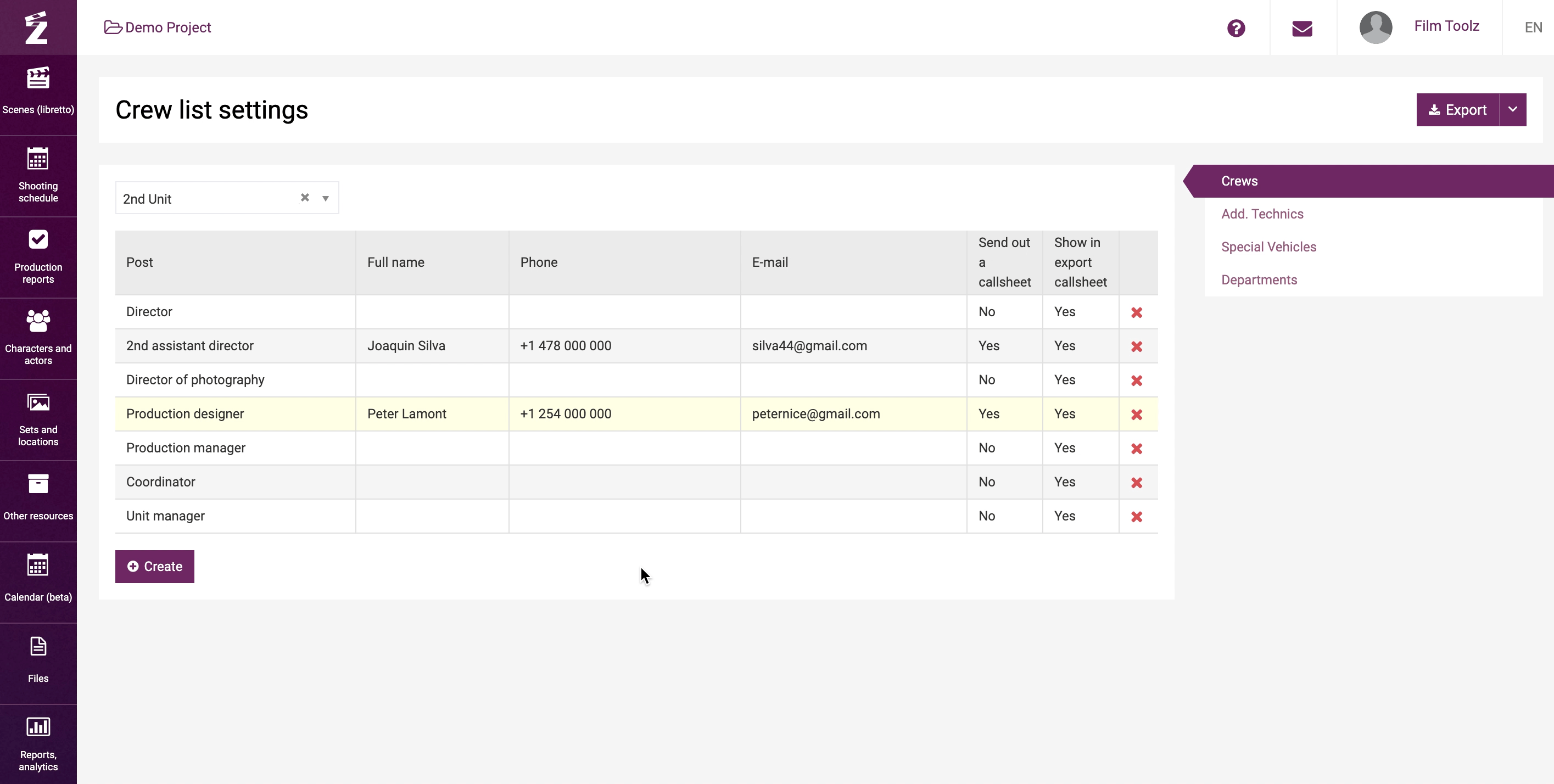Image resolution: width=1554 pixels, height=784 pixels.
Task: Click the Export button
Action: point(1457,110)
